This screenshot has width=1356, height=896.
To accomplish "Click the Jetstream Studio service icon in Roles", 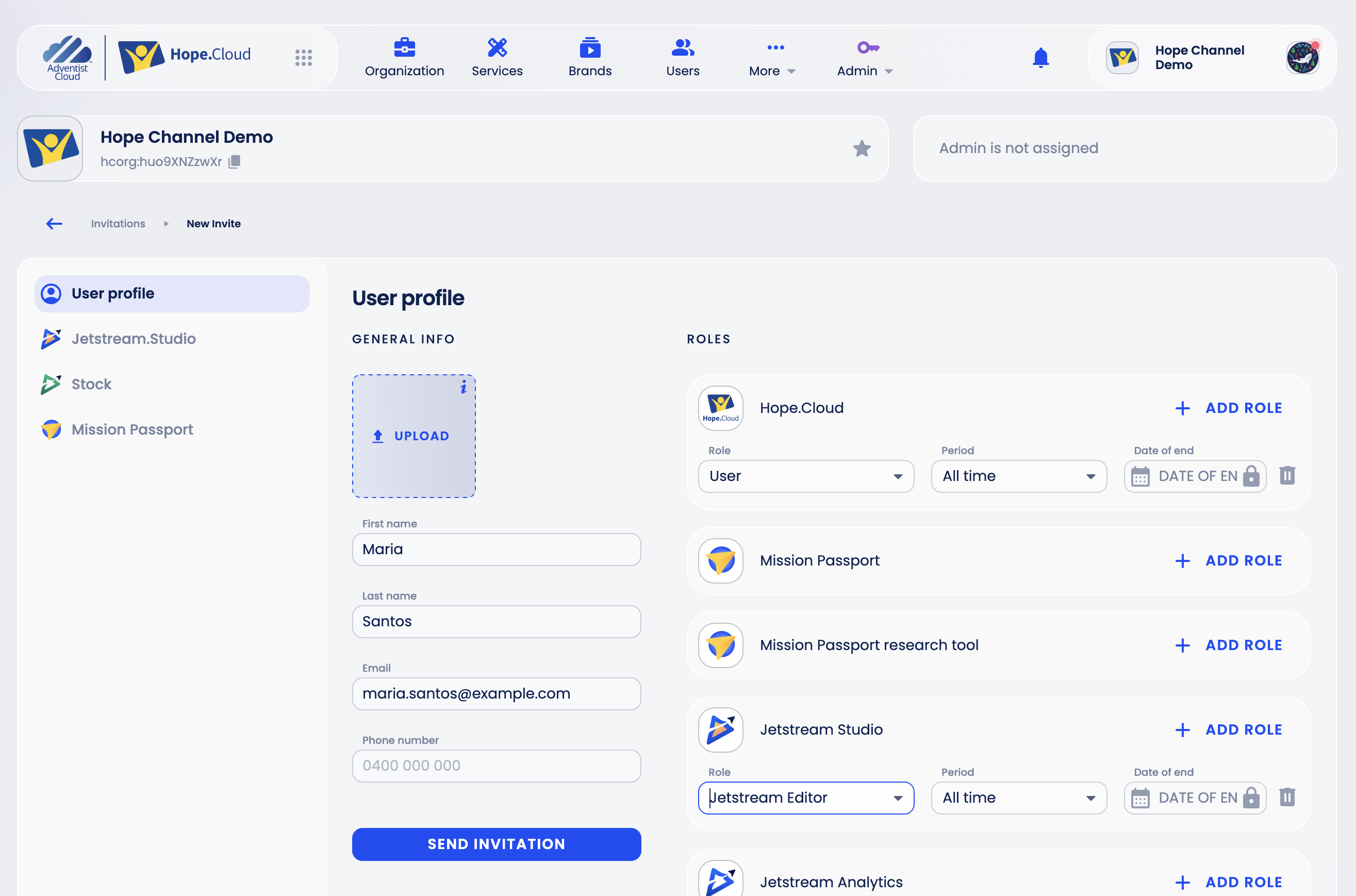I will [721, 729].
